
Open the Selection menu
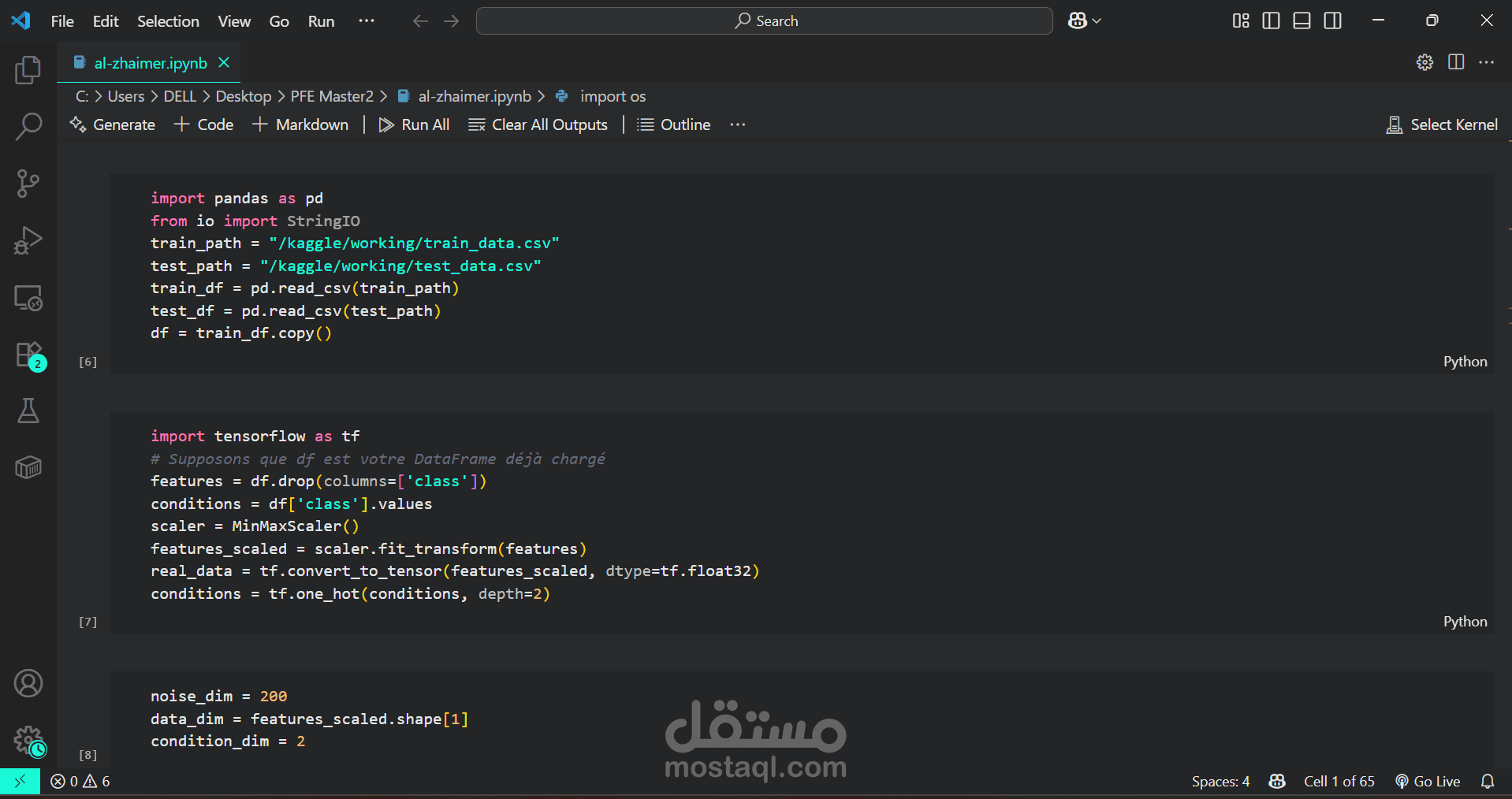(168, 21)
